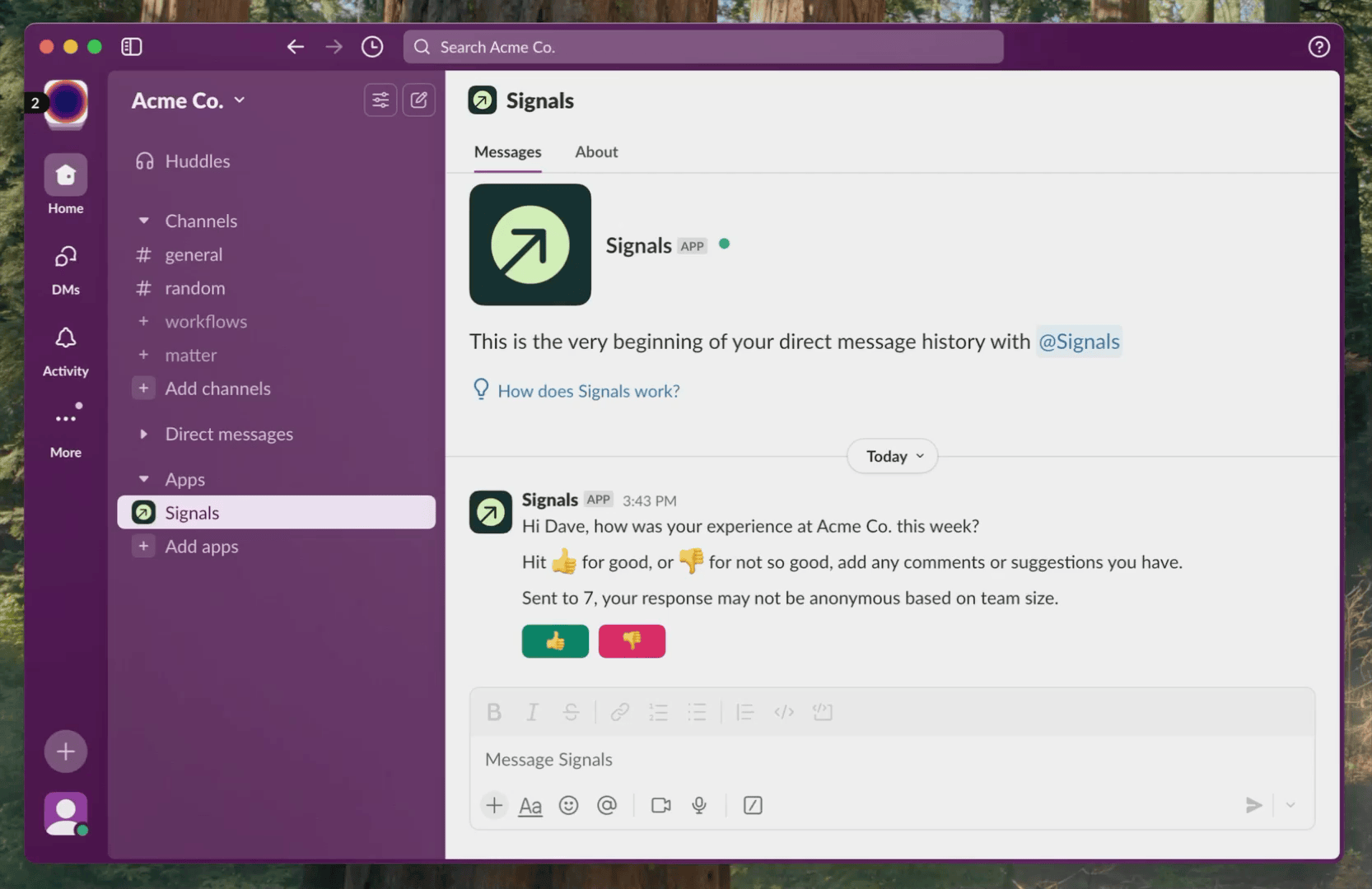Screen dimensions: 1372x889
Task: Compose a new message with the pencil icon
Action: click(x=419, y=100)
